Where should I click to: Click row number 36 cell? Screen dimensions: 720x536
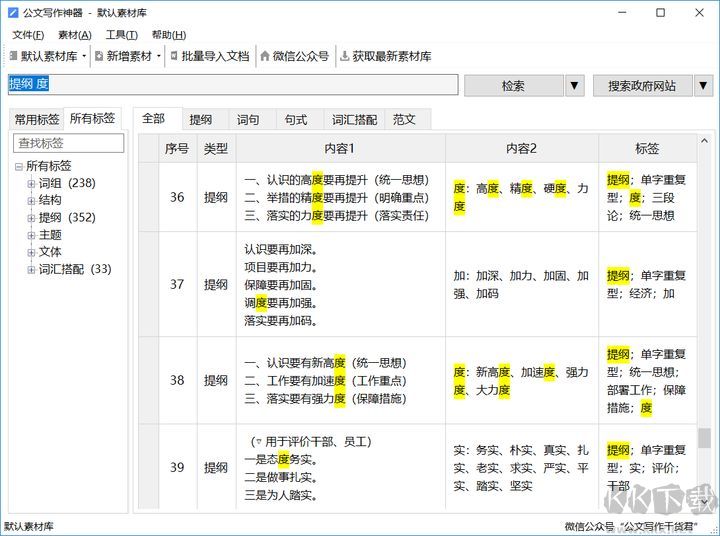pyautogui.click(x=177, y=197)
